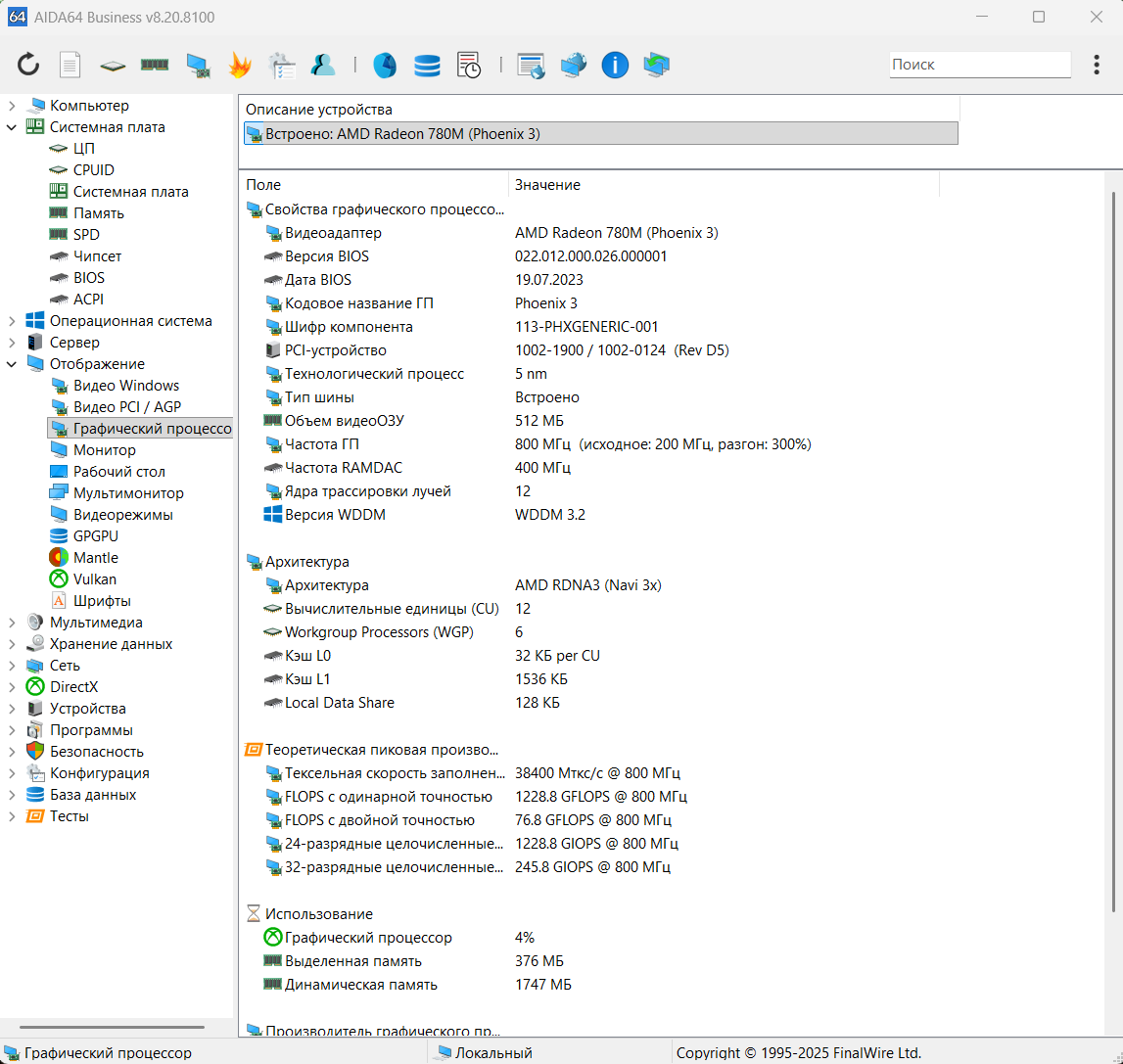Viewport: 1123px width, 1064px height.
Task: Select Шрифты in the tree
Action: pos(102,600)
